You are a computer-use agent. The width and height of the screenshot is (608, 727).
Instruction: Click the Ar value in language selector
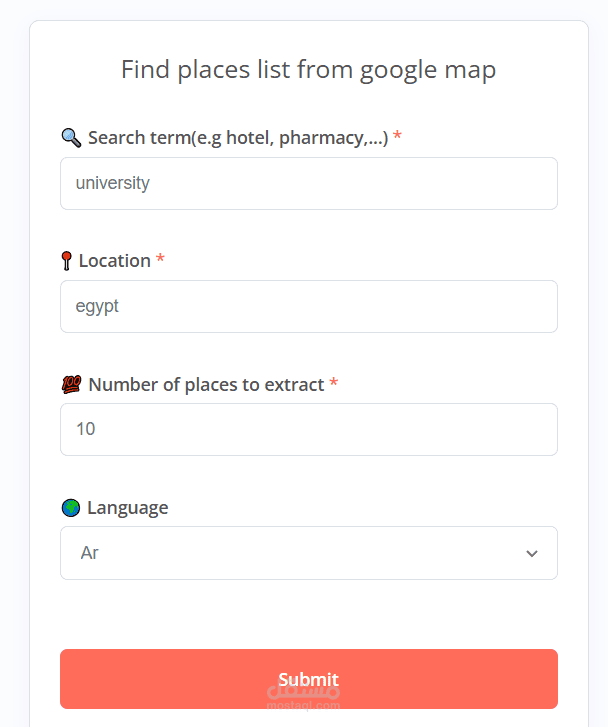[x=90, y=553]
